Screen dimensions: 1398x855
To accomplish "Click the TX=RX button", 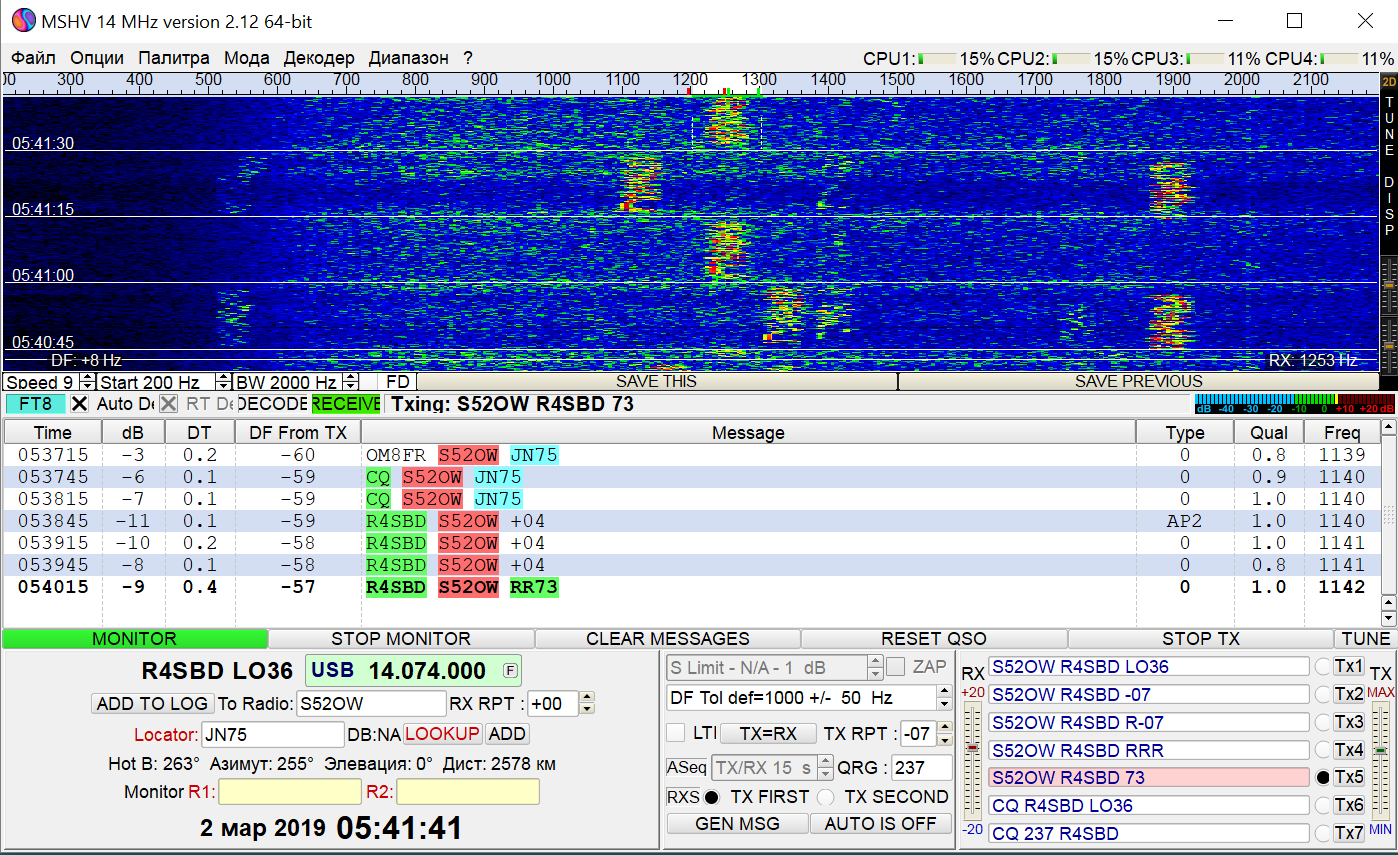I will coord(768,733).
